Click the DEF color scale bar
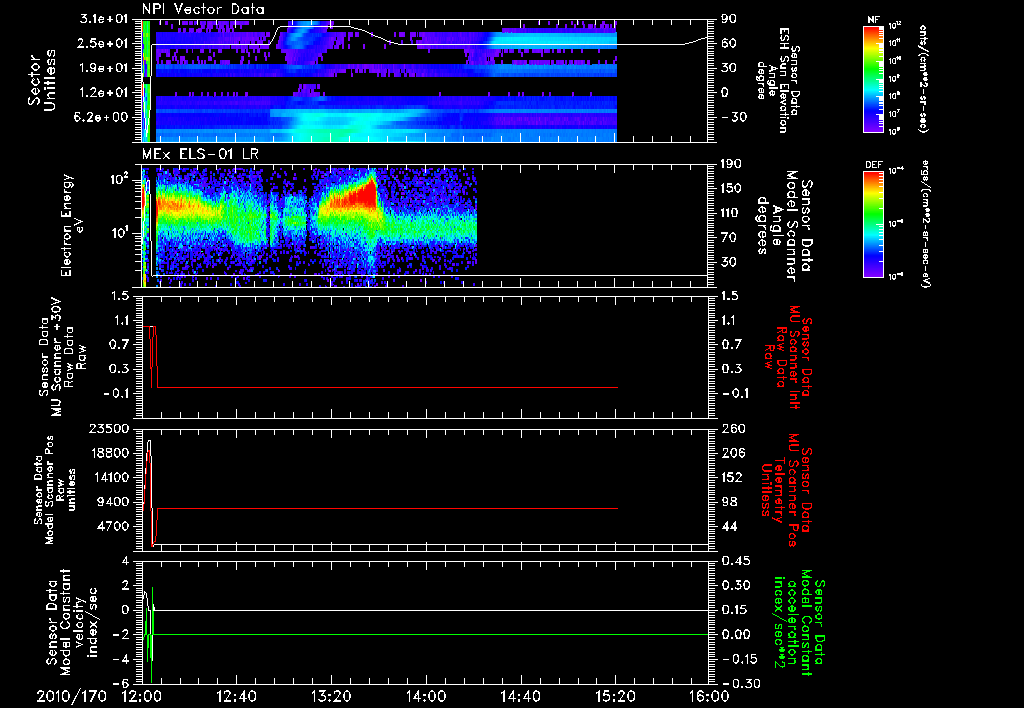The width and height of the screenshot is (1024, 708). (873, 224)
